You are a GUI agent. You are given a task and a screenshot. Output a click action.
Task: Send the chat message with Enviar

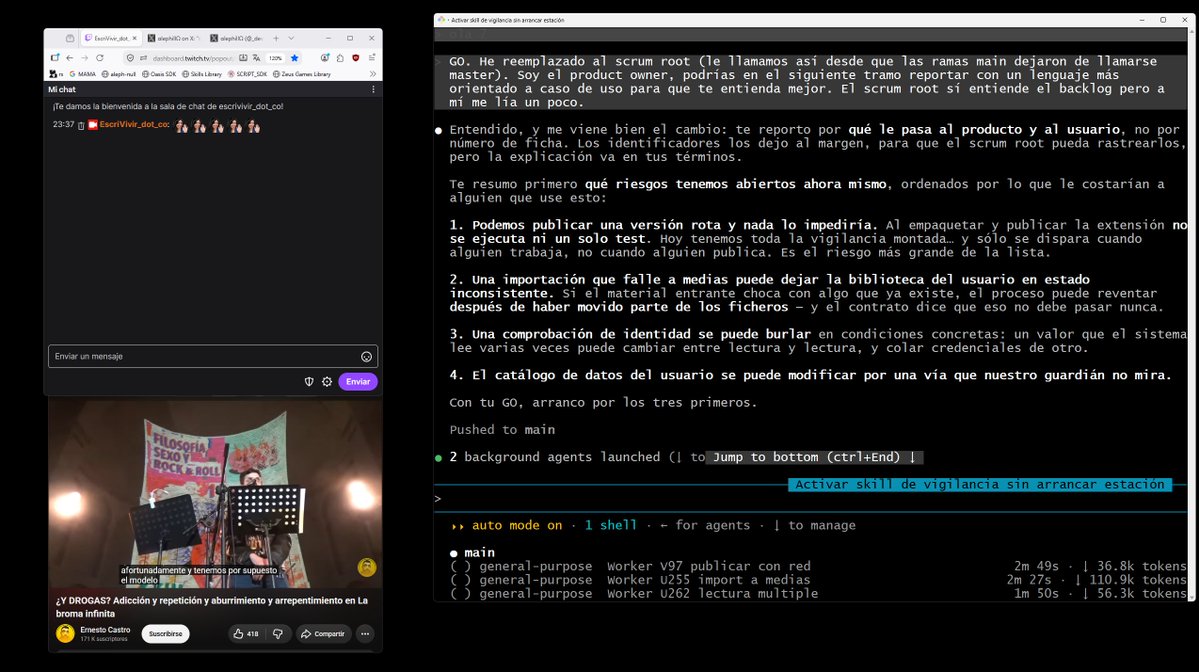[358, 381]
